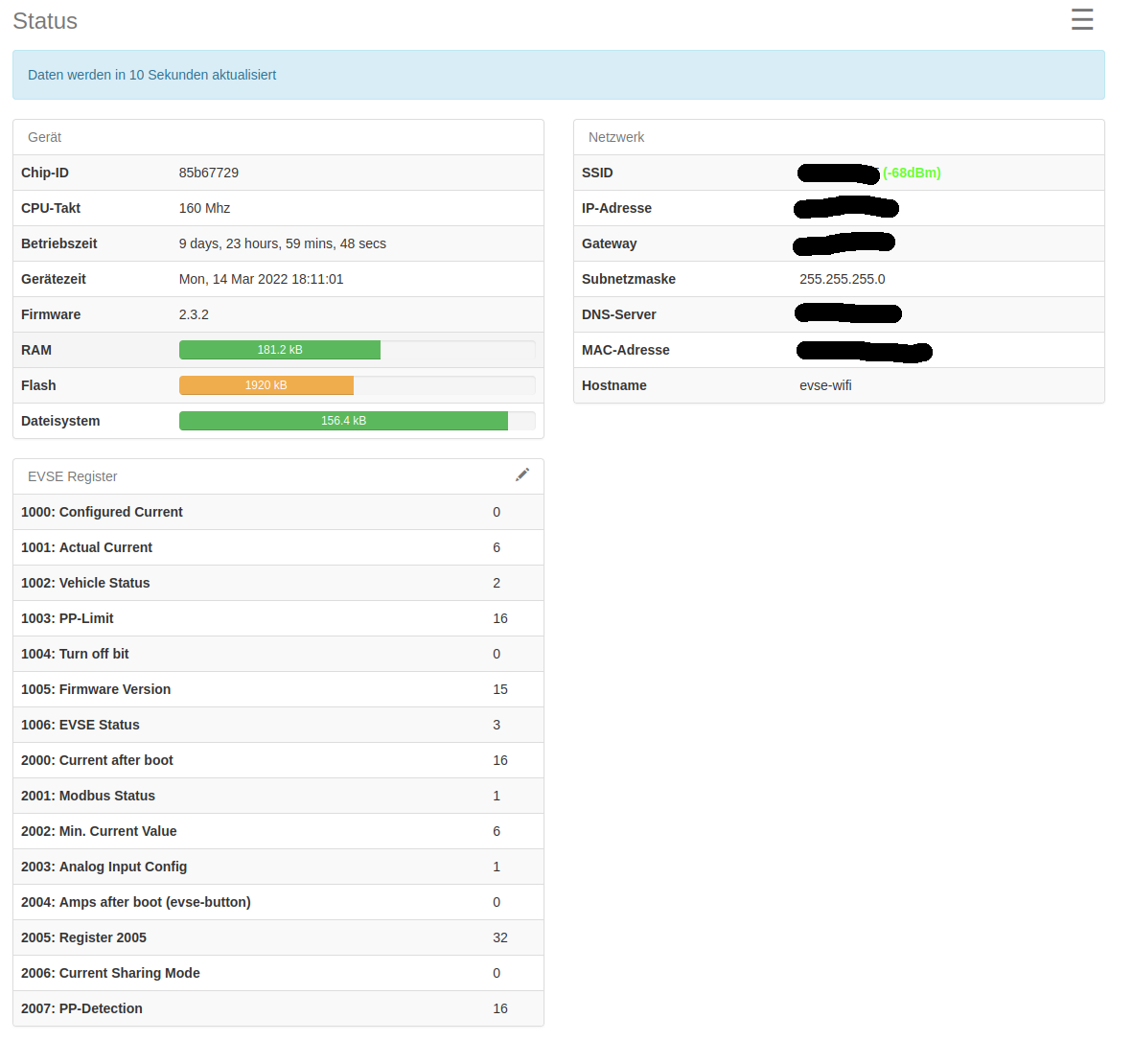This screenshot has height=1064, width=1133.
Task: Click the Netzwerk panel header
Action: [839, 137]
